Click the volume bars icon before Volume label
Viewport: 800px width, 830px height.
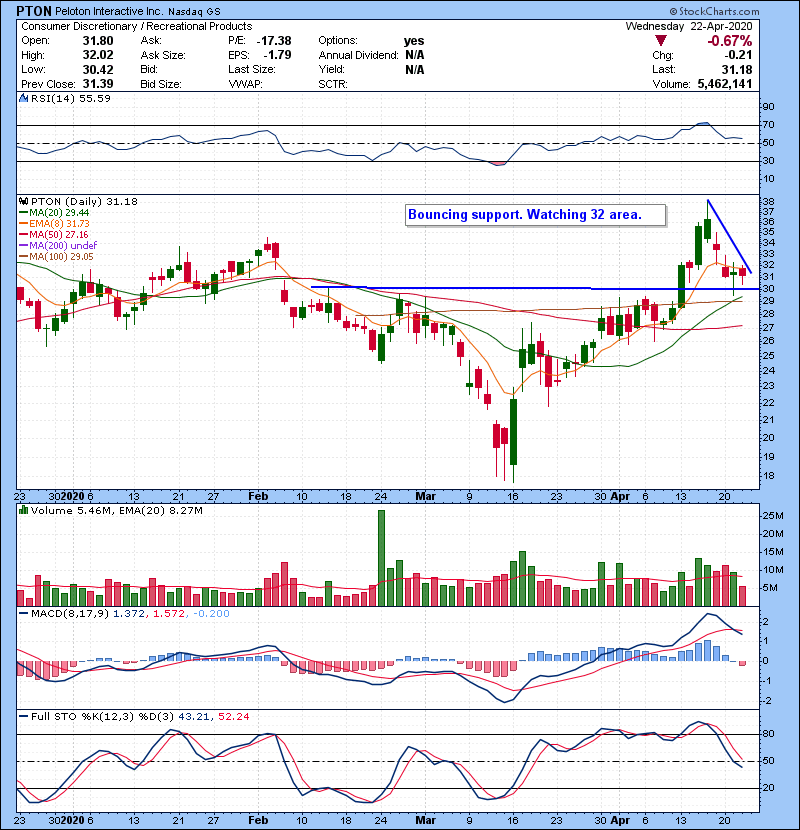coord(23,510)
